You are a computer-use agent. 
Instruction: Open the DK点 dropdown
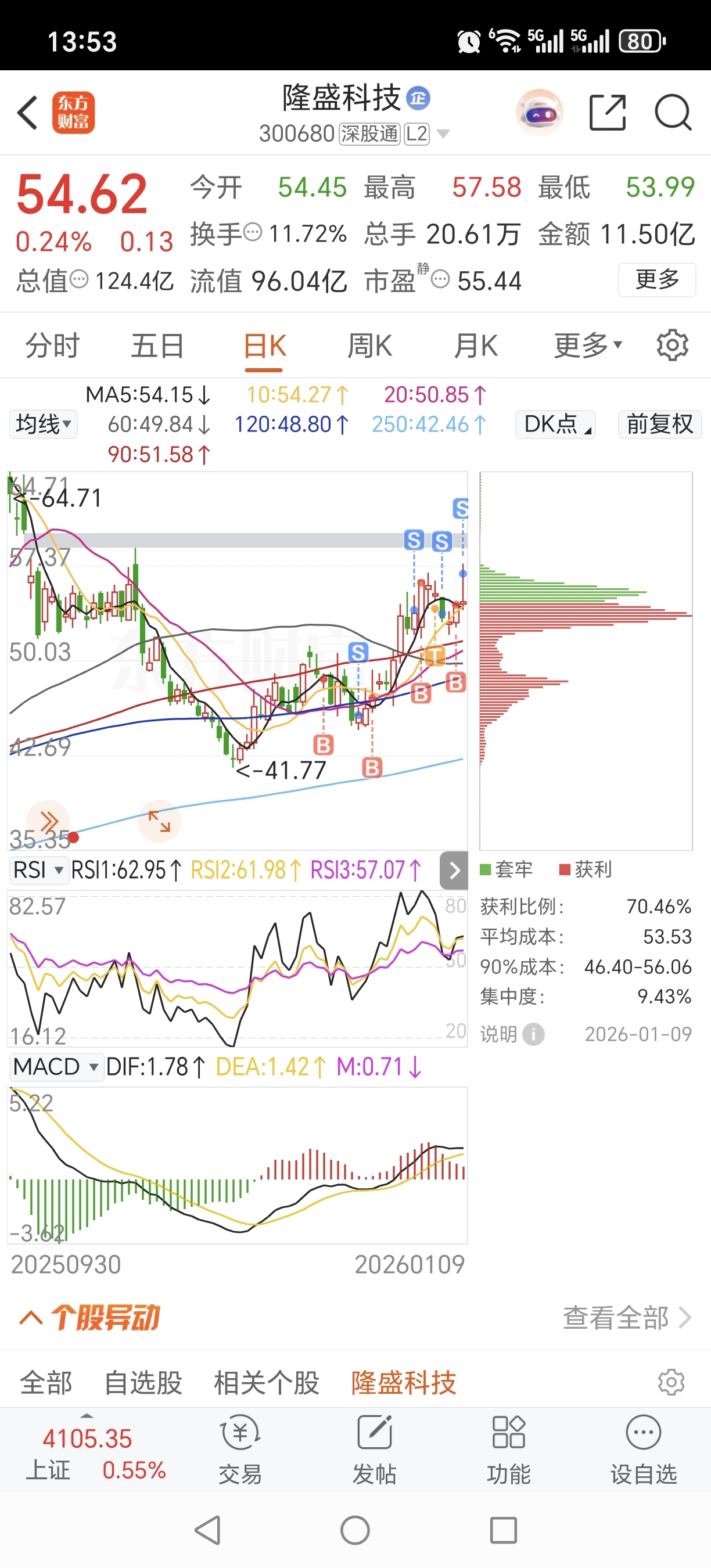click(x=556, y=424)
